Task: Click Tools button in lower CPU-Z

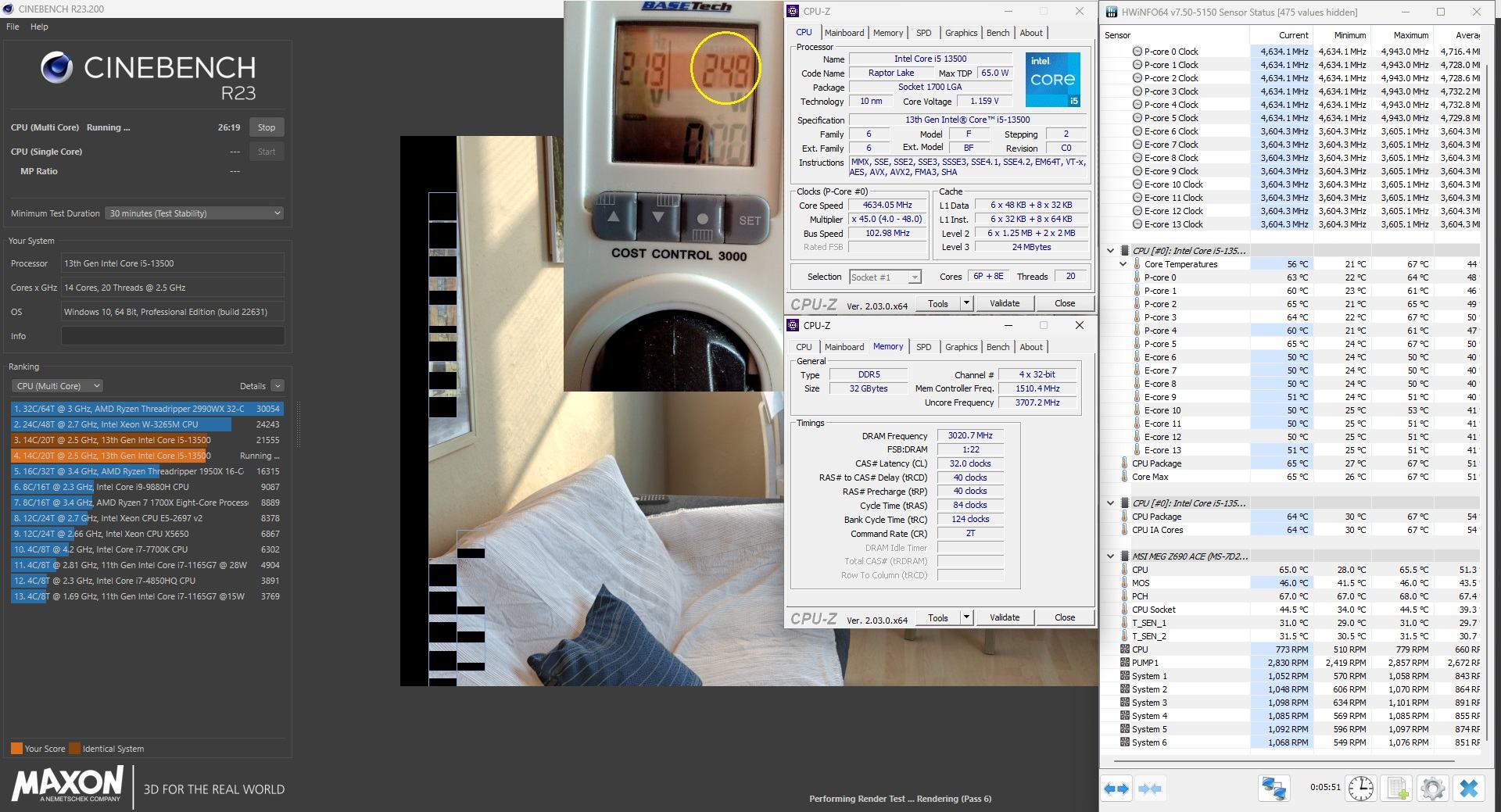Action: pyautogui.click(x=938, y=617)
